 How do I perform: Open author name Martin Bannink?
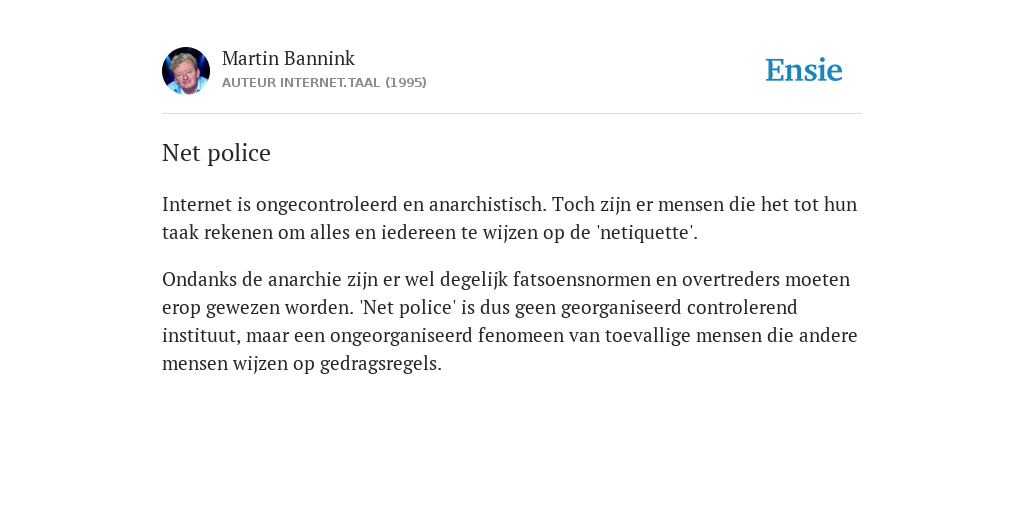(x=288, y=59)
